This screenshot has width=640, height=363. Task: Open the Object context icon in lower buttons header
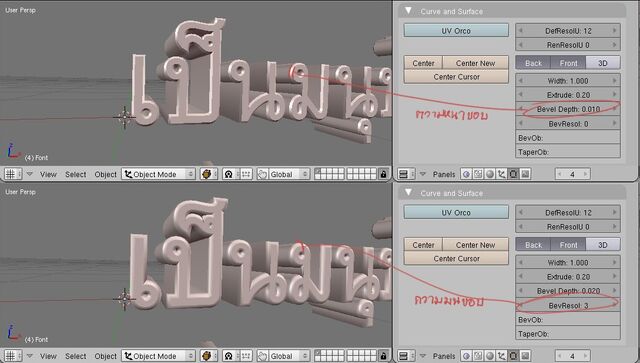point(502,356)
